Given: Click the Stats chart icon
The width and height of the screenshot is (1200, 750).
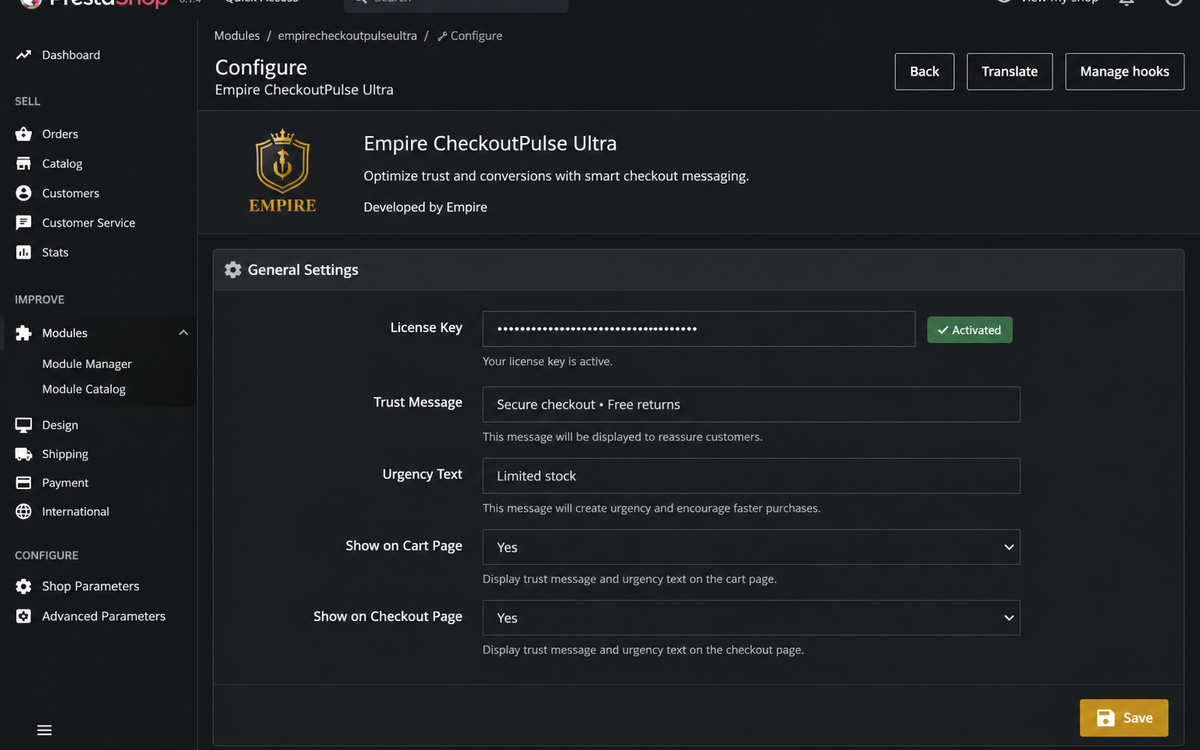Looking at the screenshot, I should pos(24,252).
